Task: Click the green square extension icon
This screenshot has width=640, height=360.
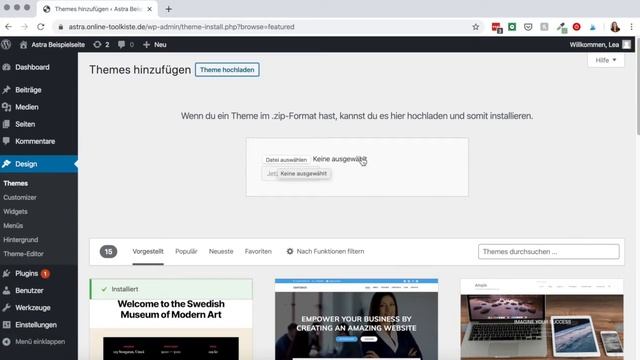Action: pos(512,27)
